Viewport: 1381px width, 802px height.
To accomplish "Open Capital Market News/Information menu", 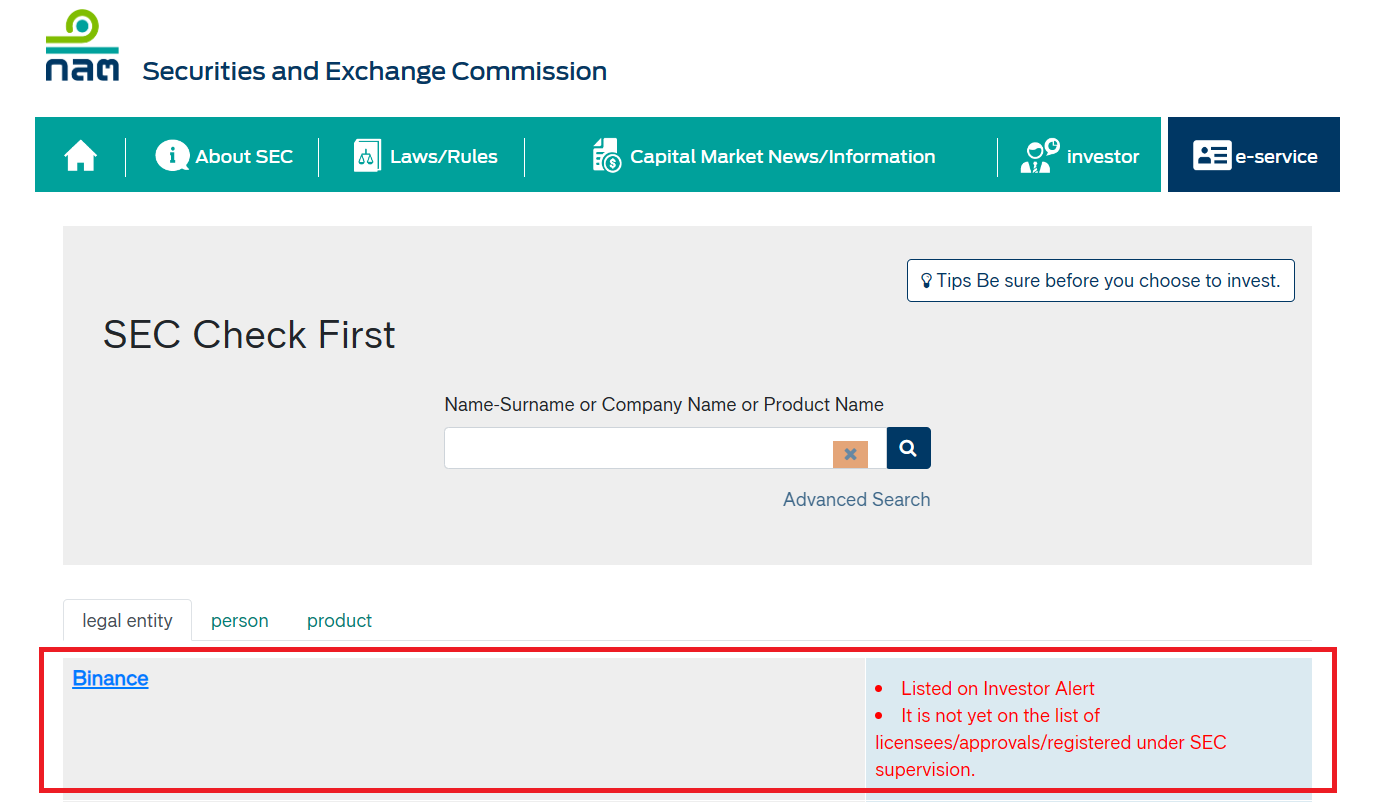I will [x=782, y=157].
